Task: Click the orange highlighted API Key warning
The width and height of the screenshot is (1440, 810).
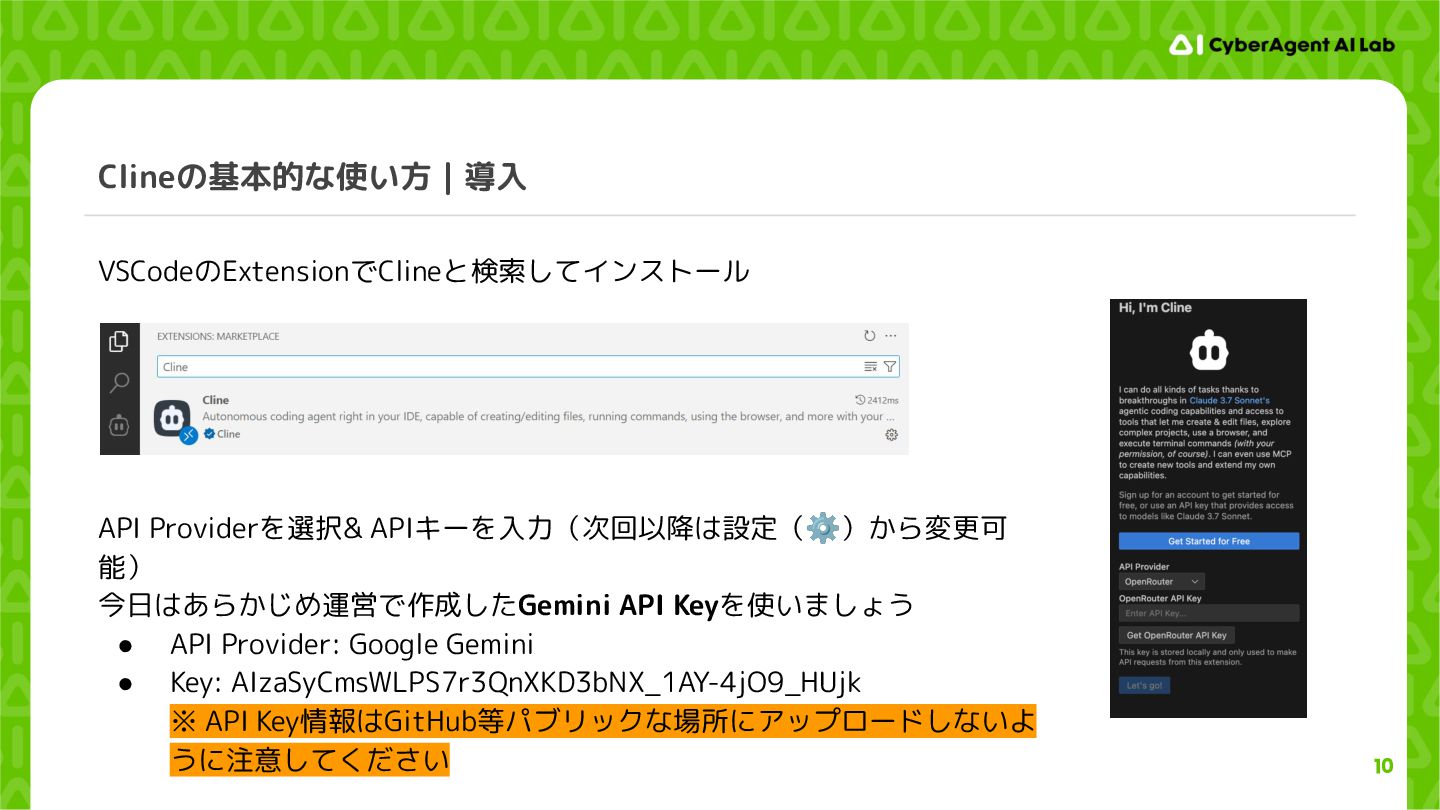Action: tap(603, 740)
